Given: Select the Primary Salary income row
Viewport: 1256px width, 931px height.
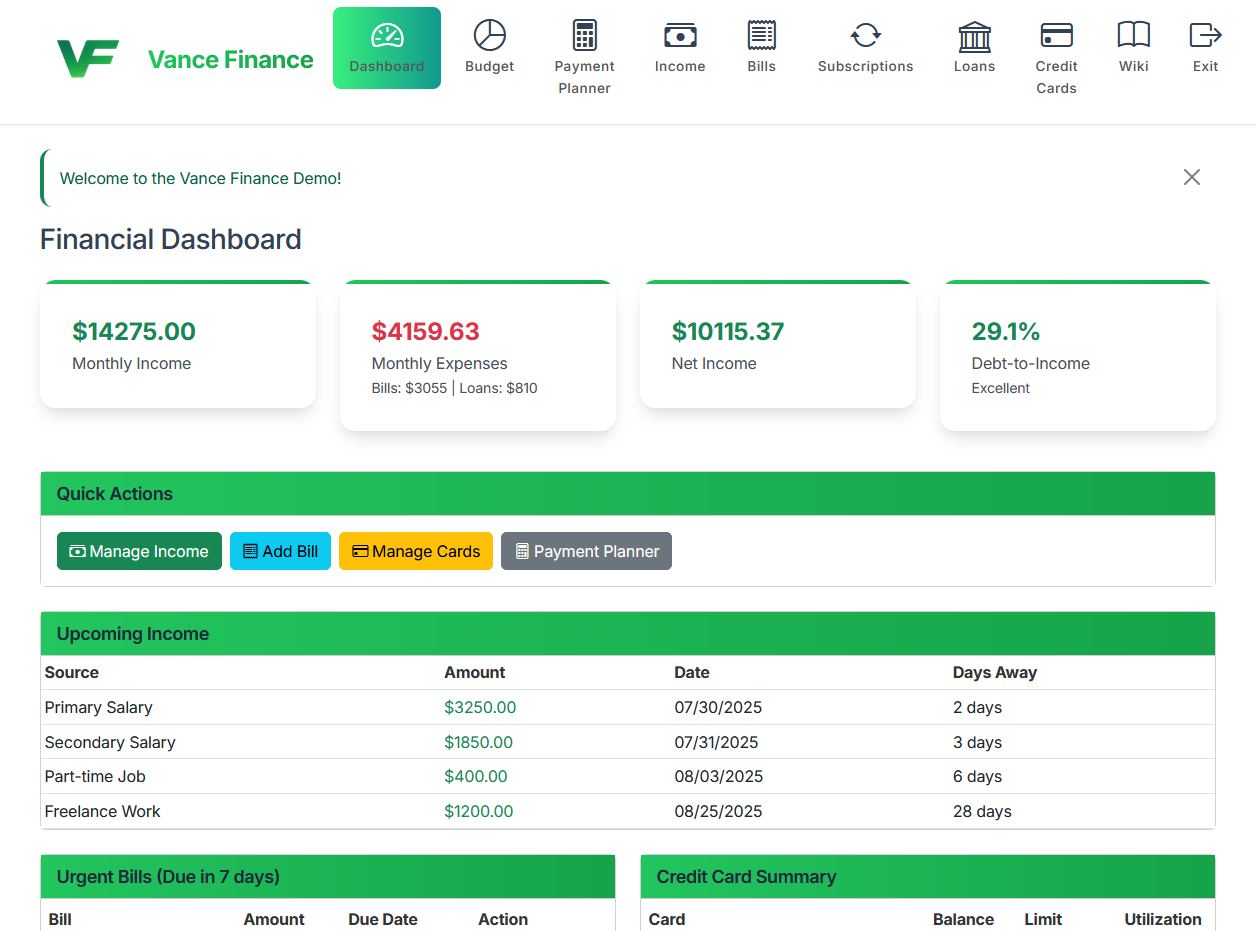Looking at the screenshot, I should [99, 707].
